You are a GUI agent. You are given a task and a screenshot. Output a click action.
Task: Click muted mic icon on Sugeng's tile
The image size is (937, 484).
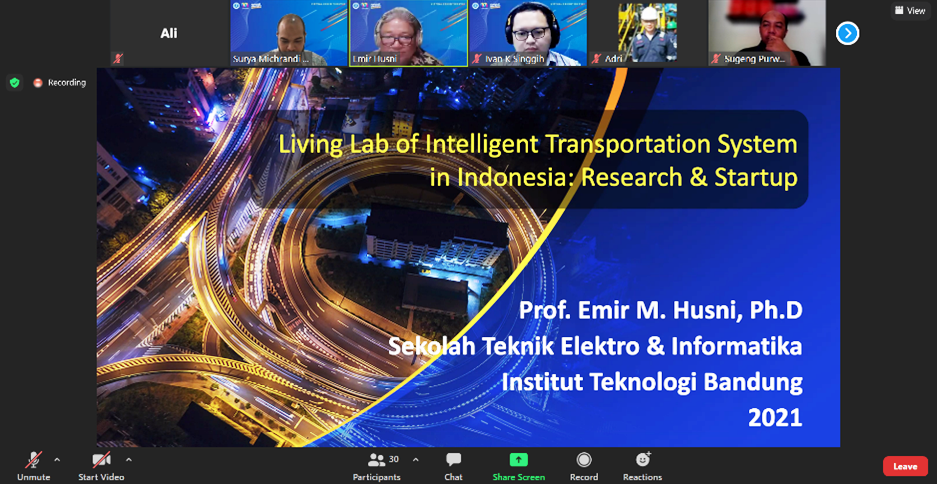(716, 59)
